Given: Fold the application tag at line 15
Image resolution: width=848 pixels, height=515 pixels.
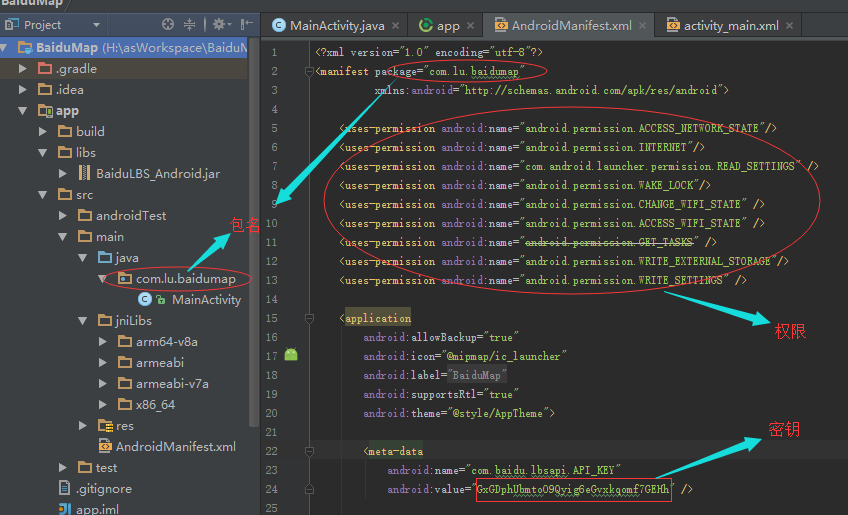Looking at the screenshot, I should (309, 318).
